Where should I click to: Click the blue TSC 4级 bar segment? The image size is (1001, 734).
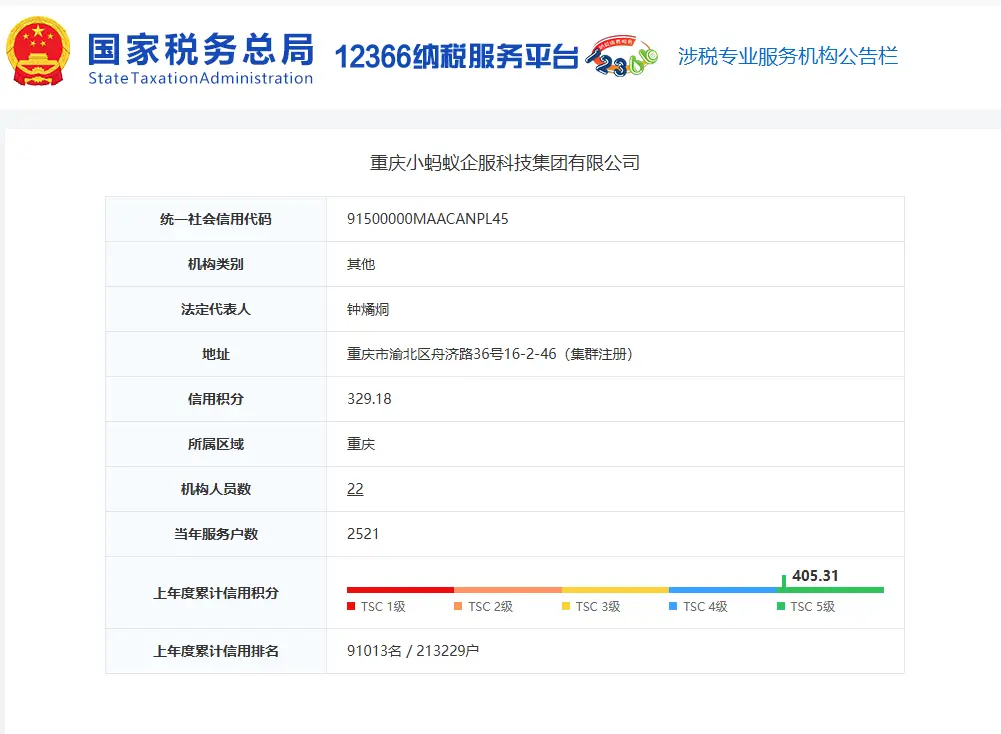(723, 590)
